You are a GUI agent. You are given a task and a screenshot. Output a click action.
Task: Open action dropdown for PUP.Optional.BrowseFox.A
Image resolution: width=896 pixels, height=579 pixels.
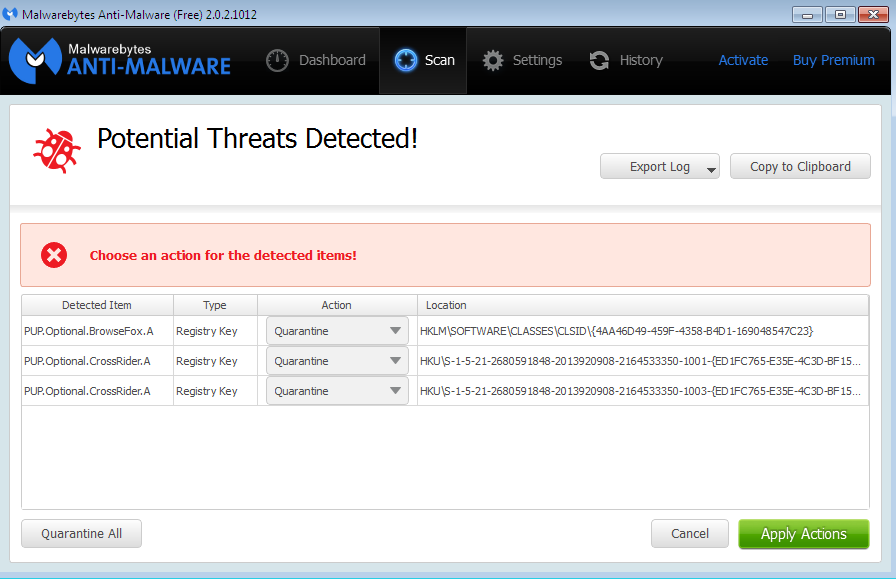click(337, 331)
